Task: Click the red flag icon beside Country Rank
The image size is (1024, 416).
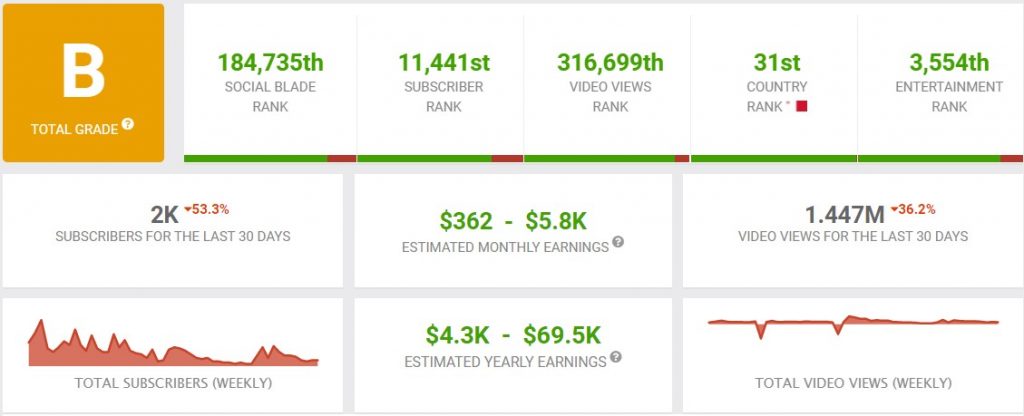Action: [x=801, y=106]
